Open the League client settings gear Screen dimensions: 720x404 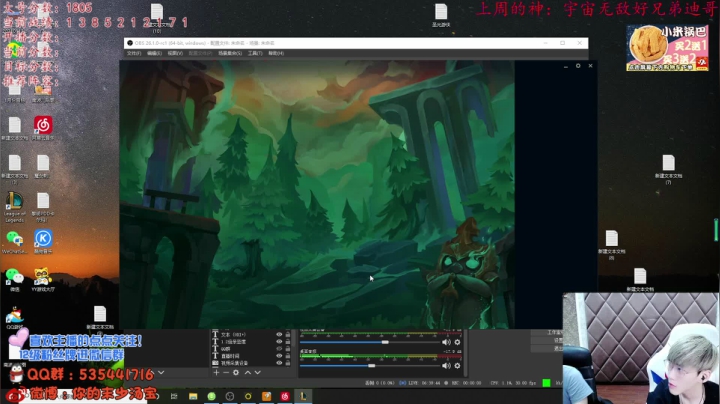(578, 66)
